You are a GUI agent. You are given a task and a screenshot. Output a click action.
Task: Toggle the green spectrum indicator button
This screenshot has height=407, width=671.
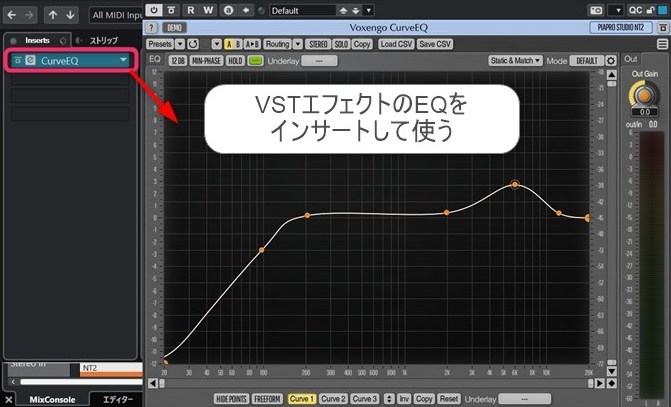[x=255, y=61]
